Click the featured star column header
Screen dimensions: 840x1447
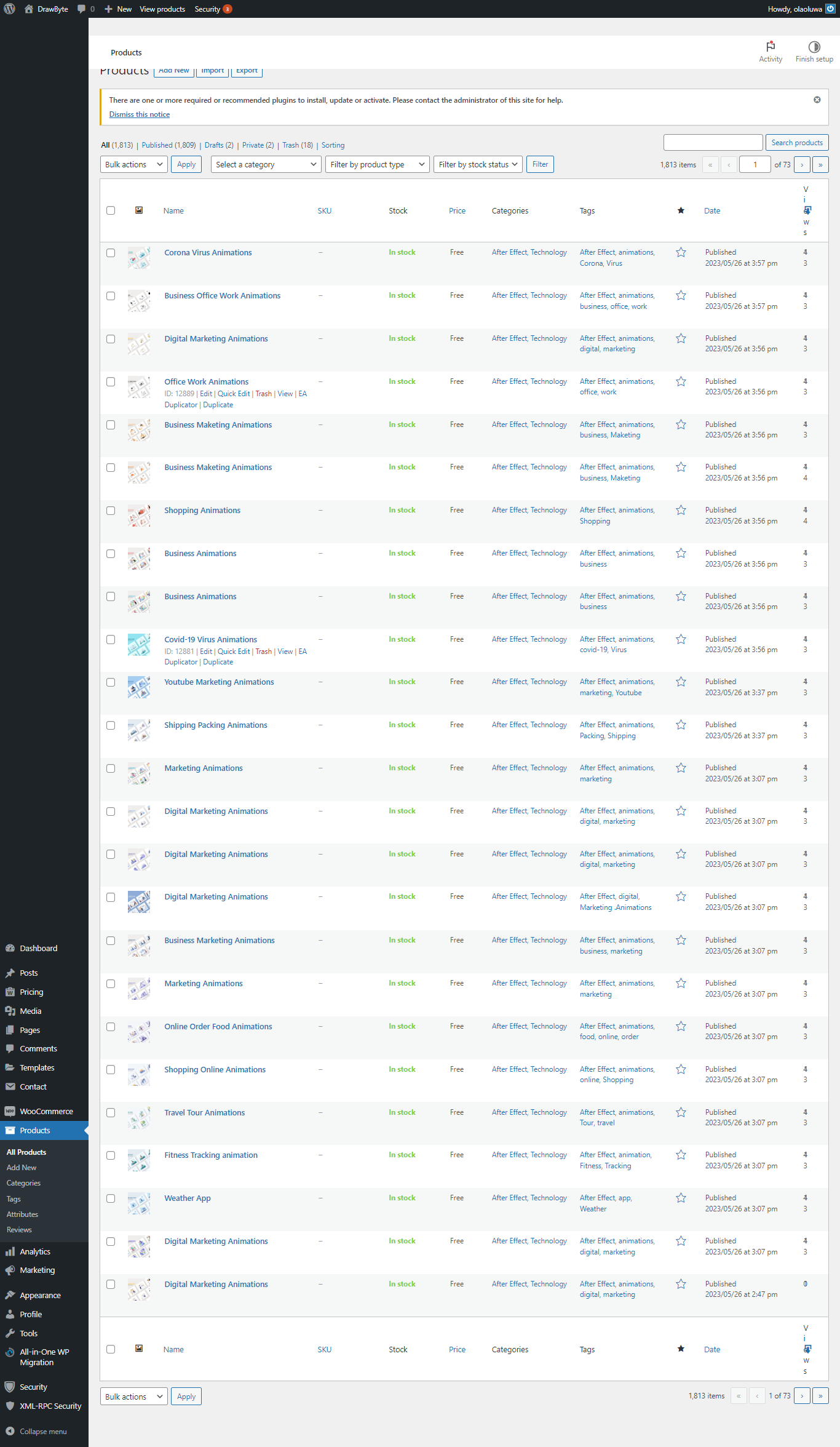coord(681,211)
